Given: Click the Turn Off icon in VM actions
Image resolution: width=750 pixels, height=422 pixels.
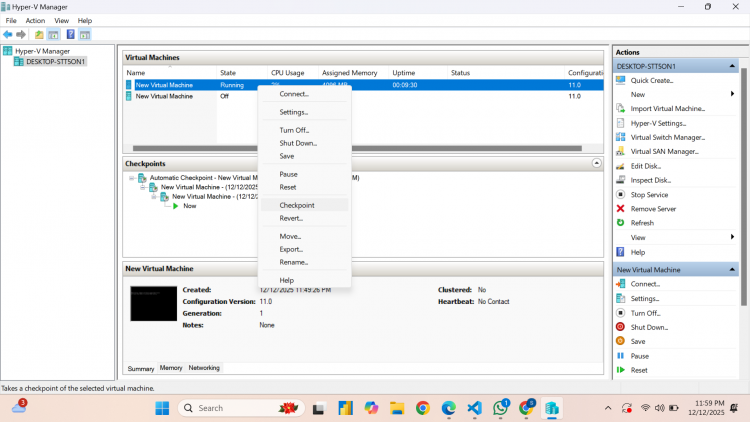Looking at the screenshot, I should (620, 313).
